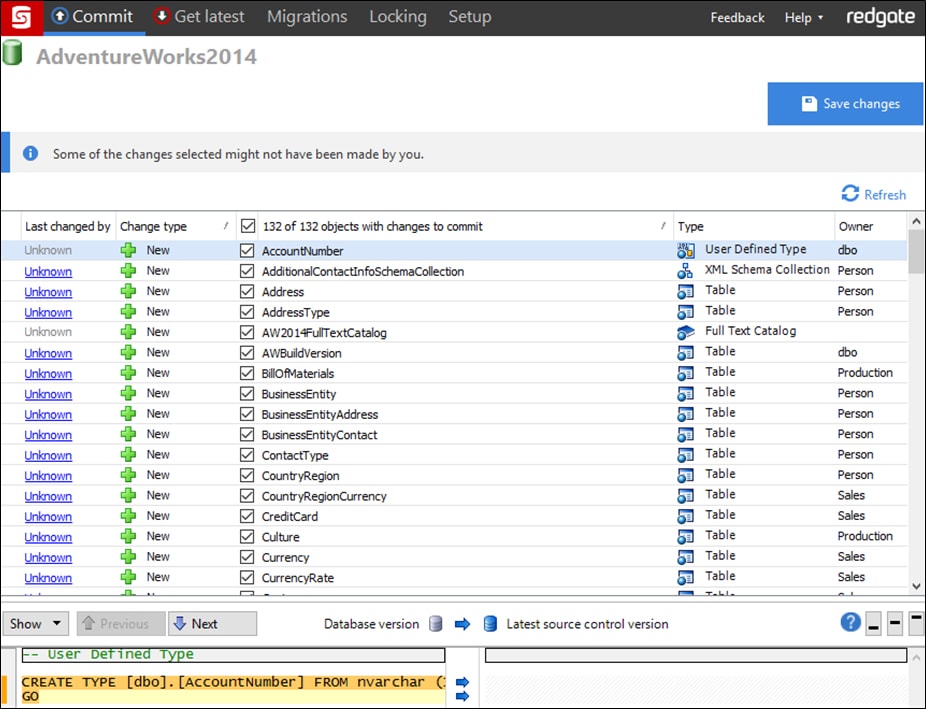Sort by the Change type column header
Viewport: 926px width, 709px height.
pos(154,227)
